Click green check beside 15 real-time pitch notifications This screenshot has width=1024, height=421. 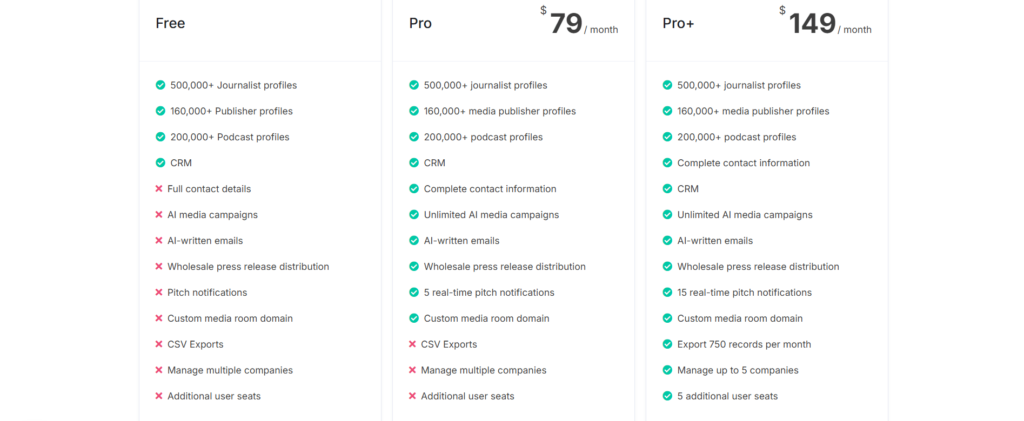click(667, 292)
